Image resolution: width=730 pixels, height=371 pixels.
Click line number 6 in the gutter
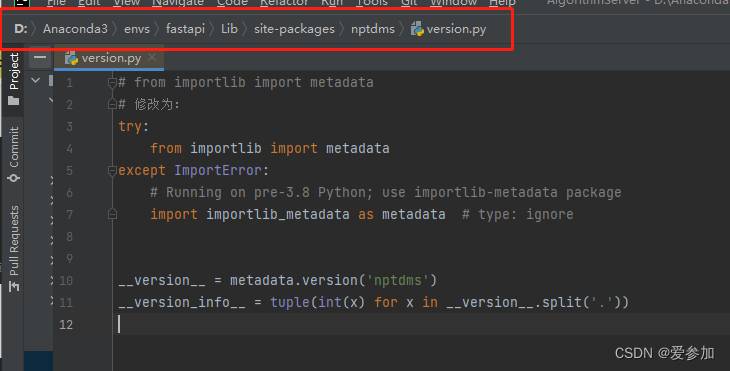click(x=69, y=193)
